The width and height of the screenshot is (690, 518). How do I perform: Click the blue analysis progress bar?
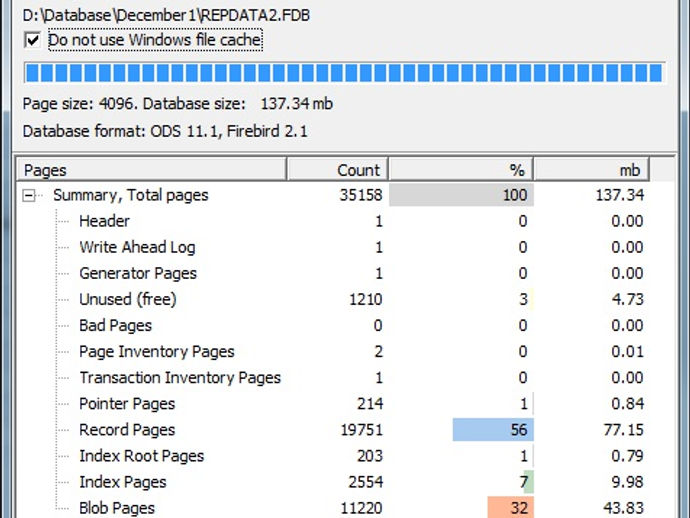pos(344,73)
